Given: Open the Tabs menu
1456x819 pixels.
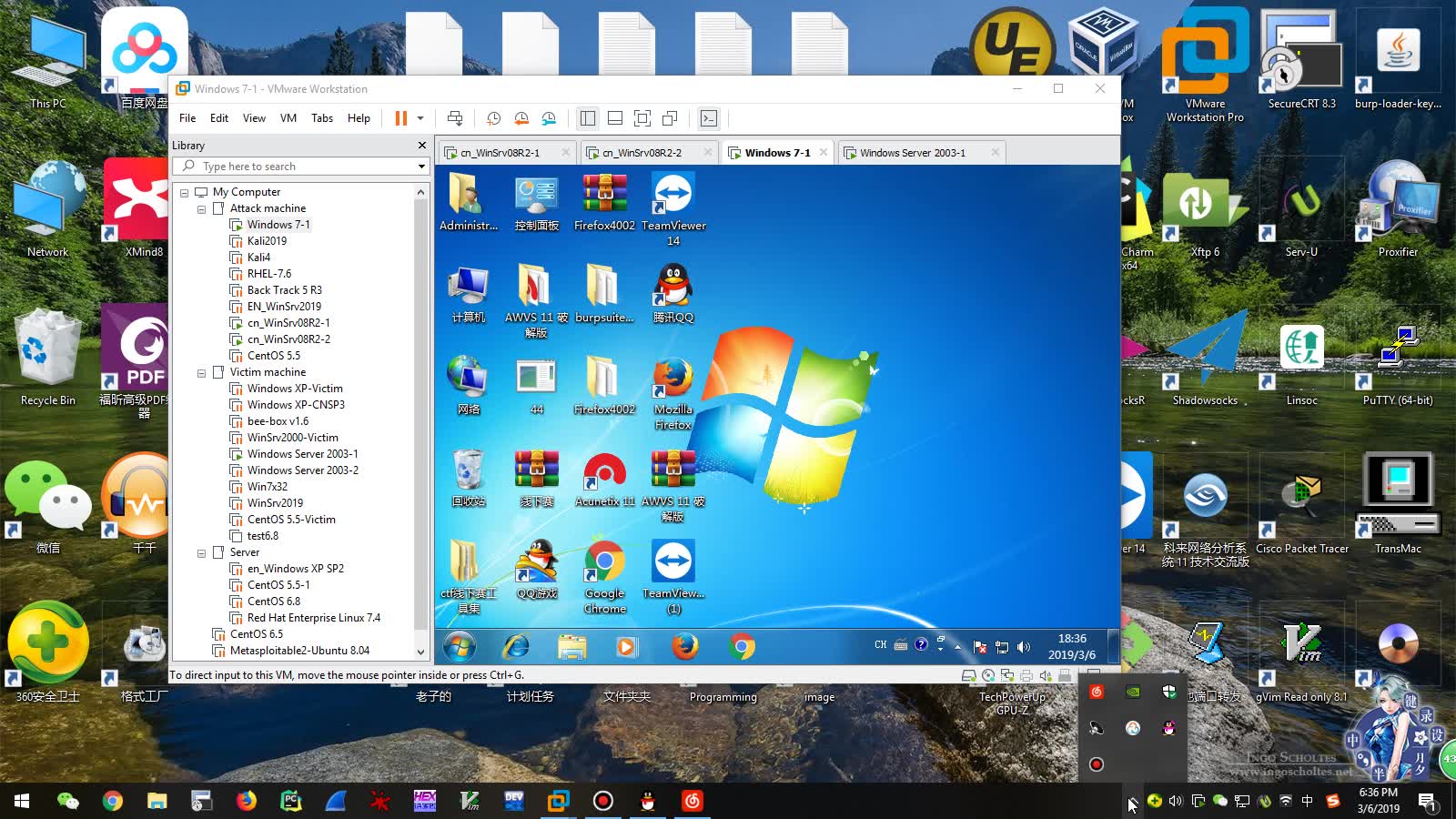Looking at the screenshot, I should 322,118.
